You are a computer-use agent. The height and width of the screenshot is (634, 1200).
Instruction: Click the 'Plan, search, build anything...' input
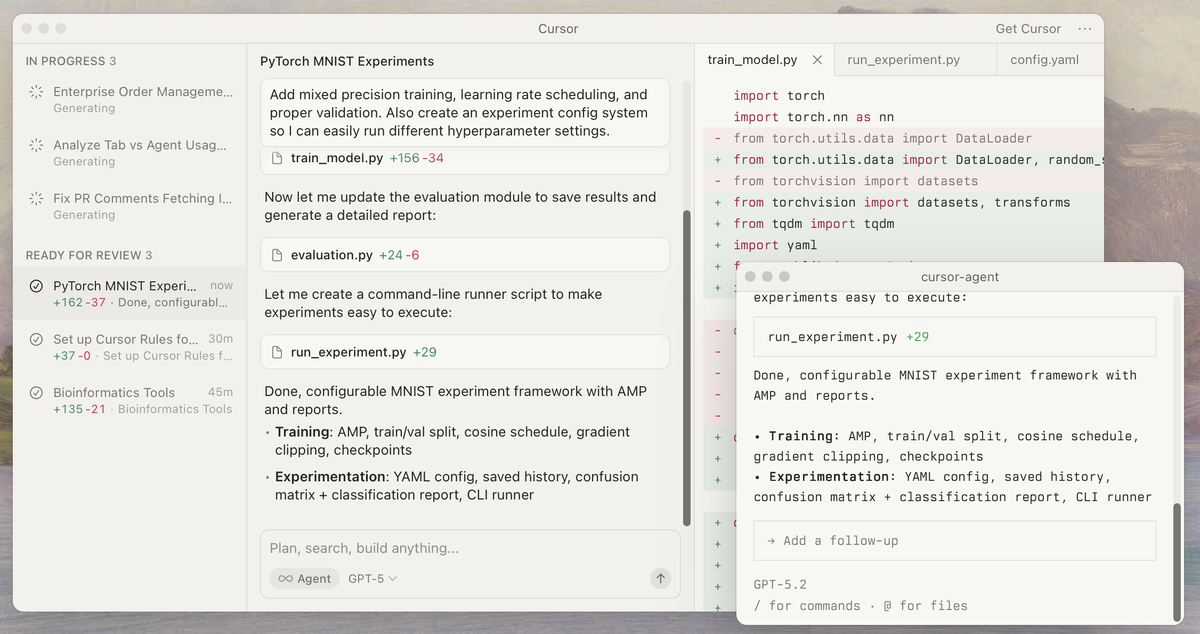tap(470, 548)
